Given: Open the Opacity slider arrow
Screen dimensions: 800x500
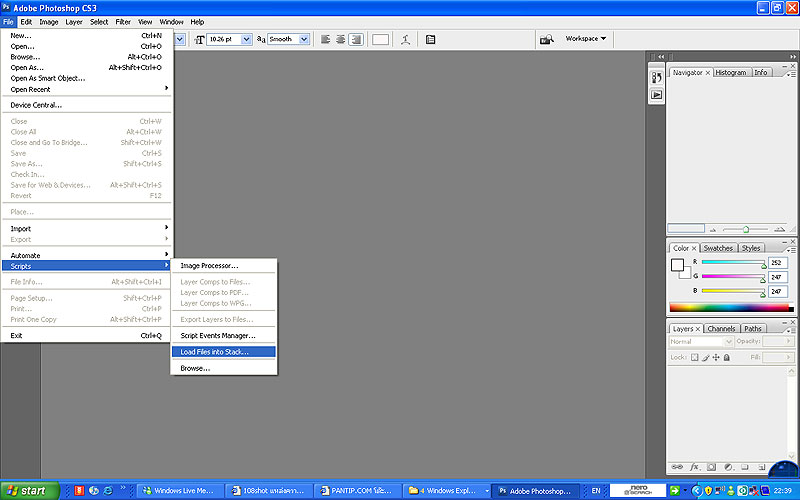Looking at the screenshot, I should tap(789, 341).
